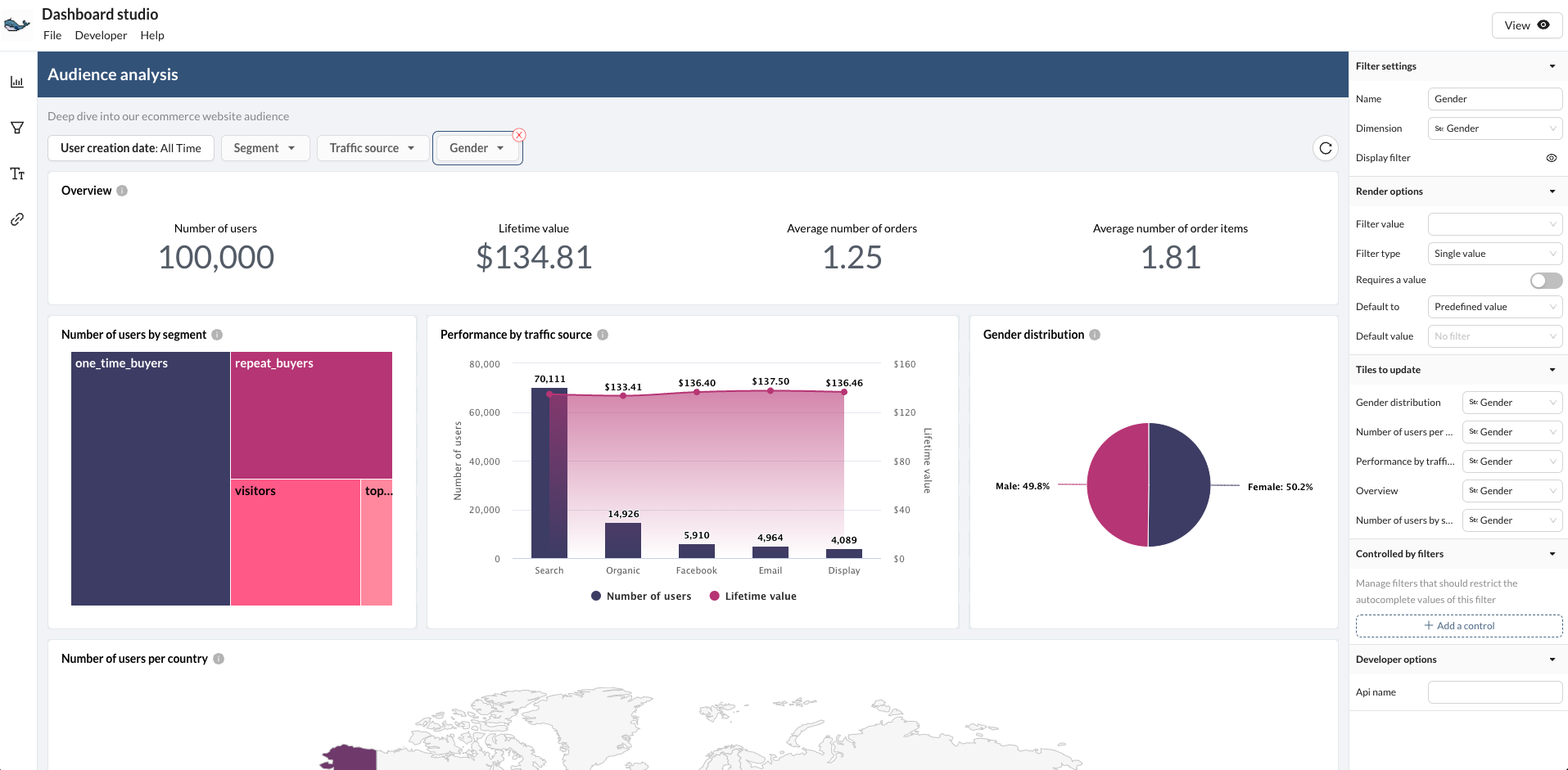Open the filter funnel icon in sidebar
This screenshot has height=770, width=1568.
tap(16, 128)
